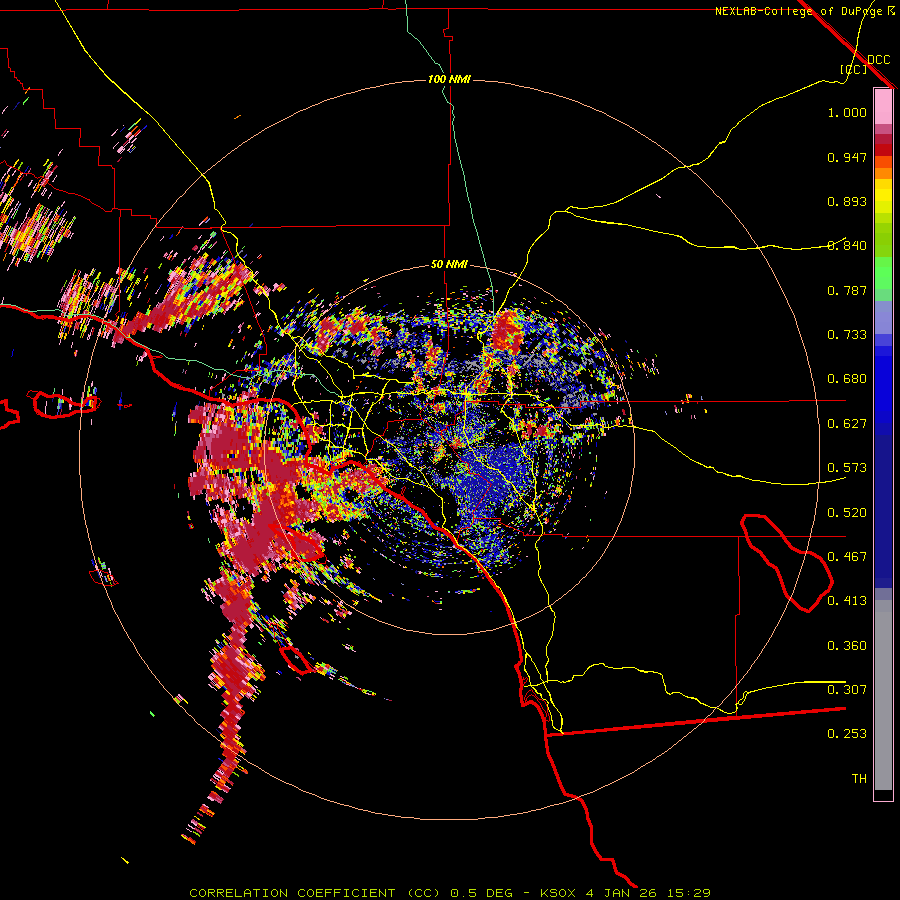Click the 0.787 scale value
This screenshot has width=900, height=900.
click(847, 290)
